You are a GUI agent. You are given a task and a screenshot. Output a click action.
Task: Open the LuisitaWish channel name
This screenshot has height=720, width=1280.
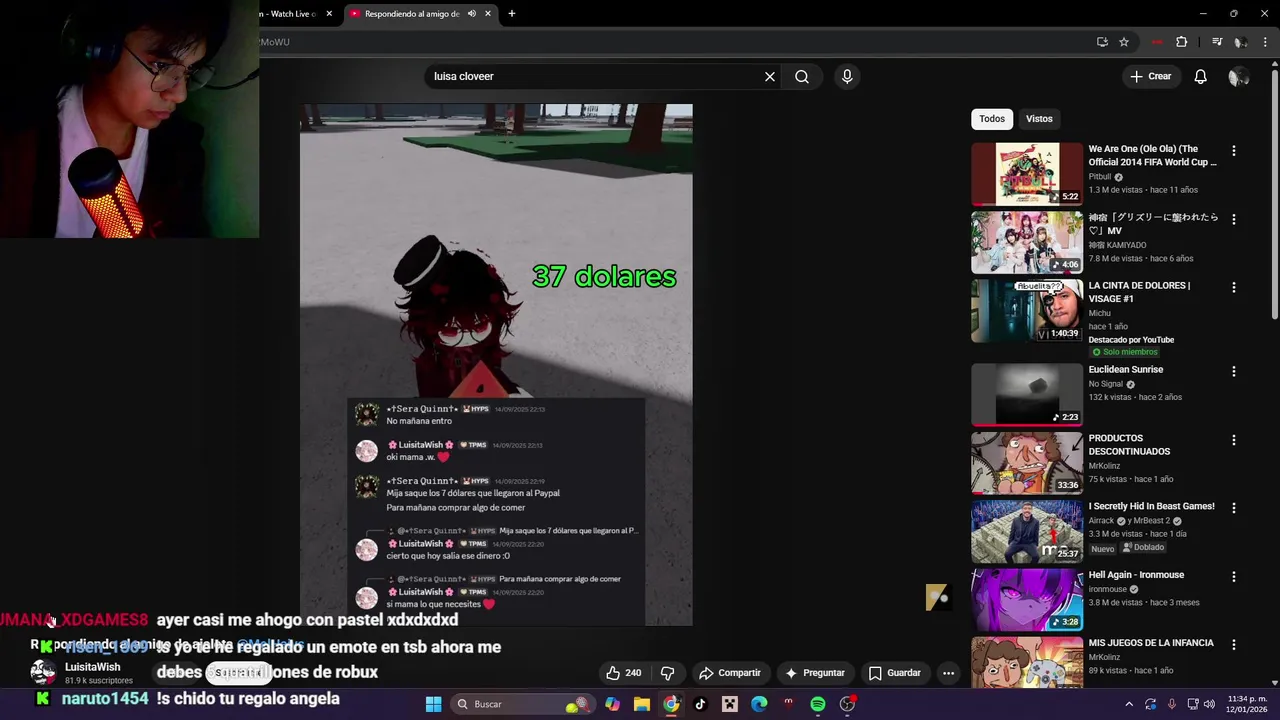92,667
